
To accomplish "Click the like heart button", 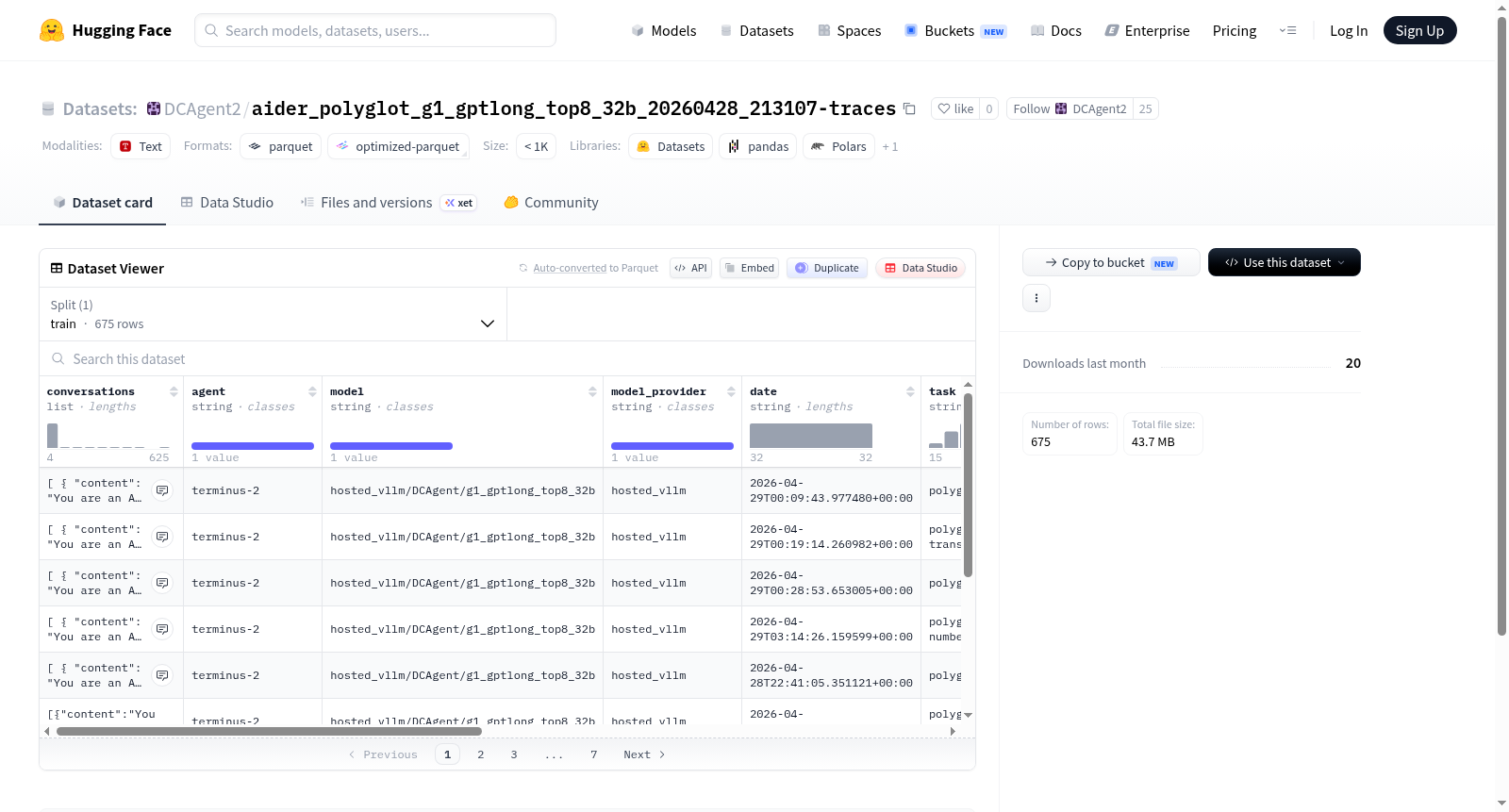I will pyautogui.click(x=955, y=108).
